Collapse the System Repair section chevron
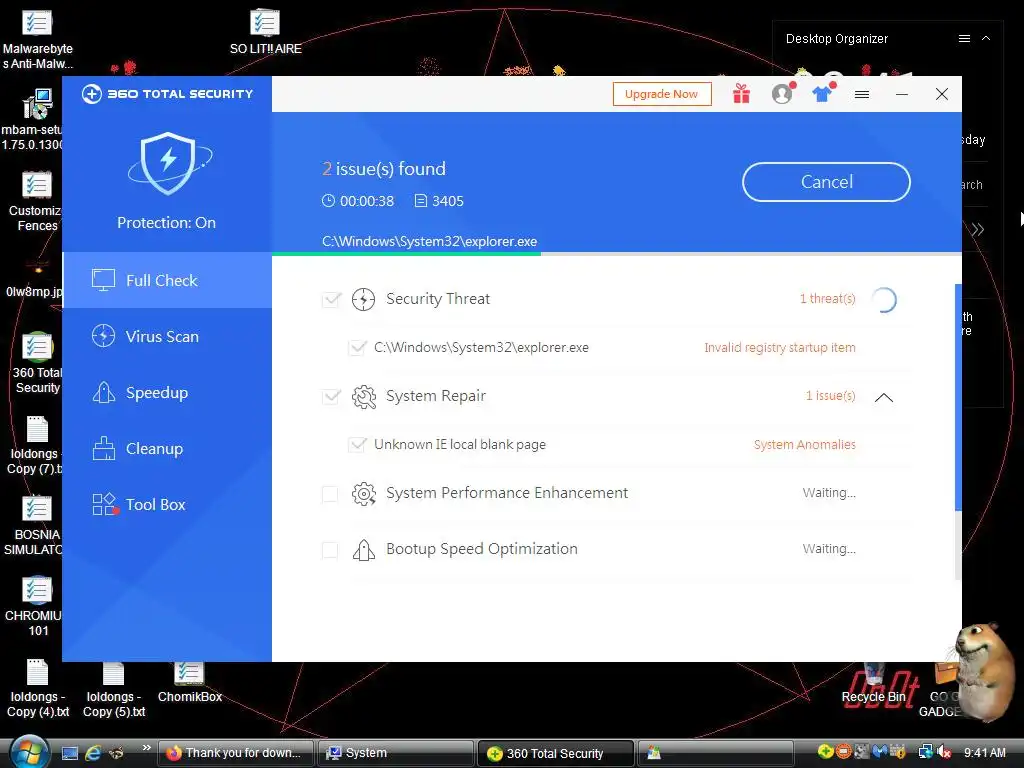1024x768 pixels. pyautogui.click(x=884, y=397)
